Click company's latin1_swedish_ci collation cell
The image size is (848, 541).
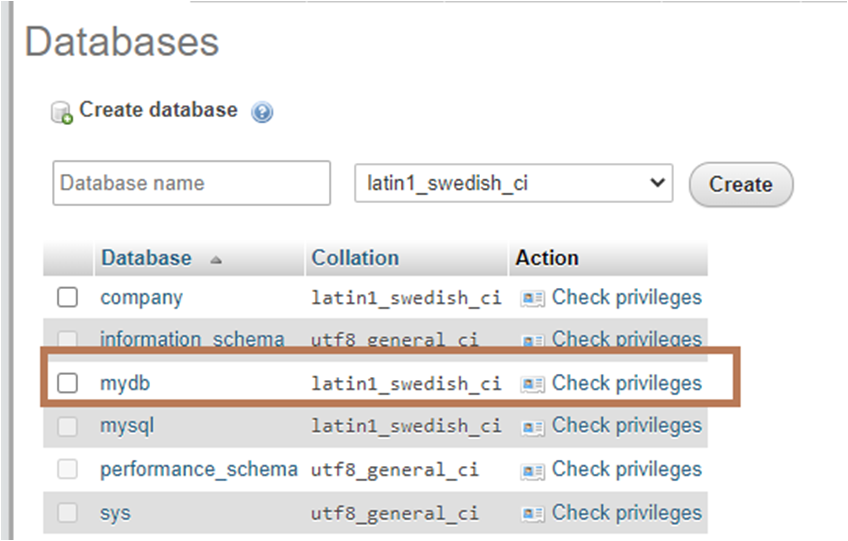click(x=406, y=298)
